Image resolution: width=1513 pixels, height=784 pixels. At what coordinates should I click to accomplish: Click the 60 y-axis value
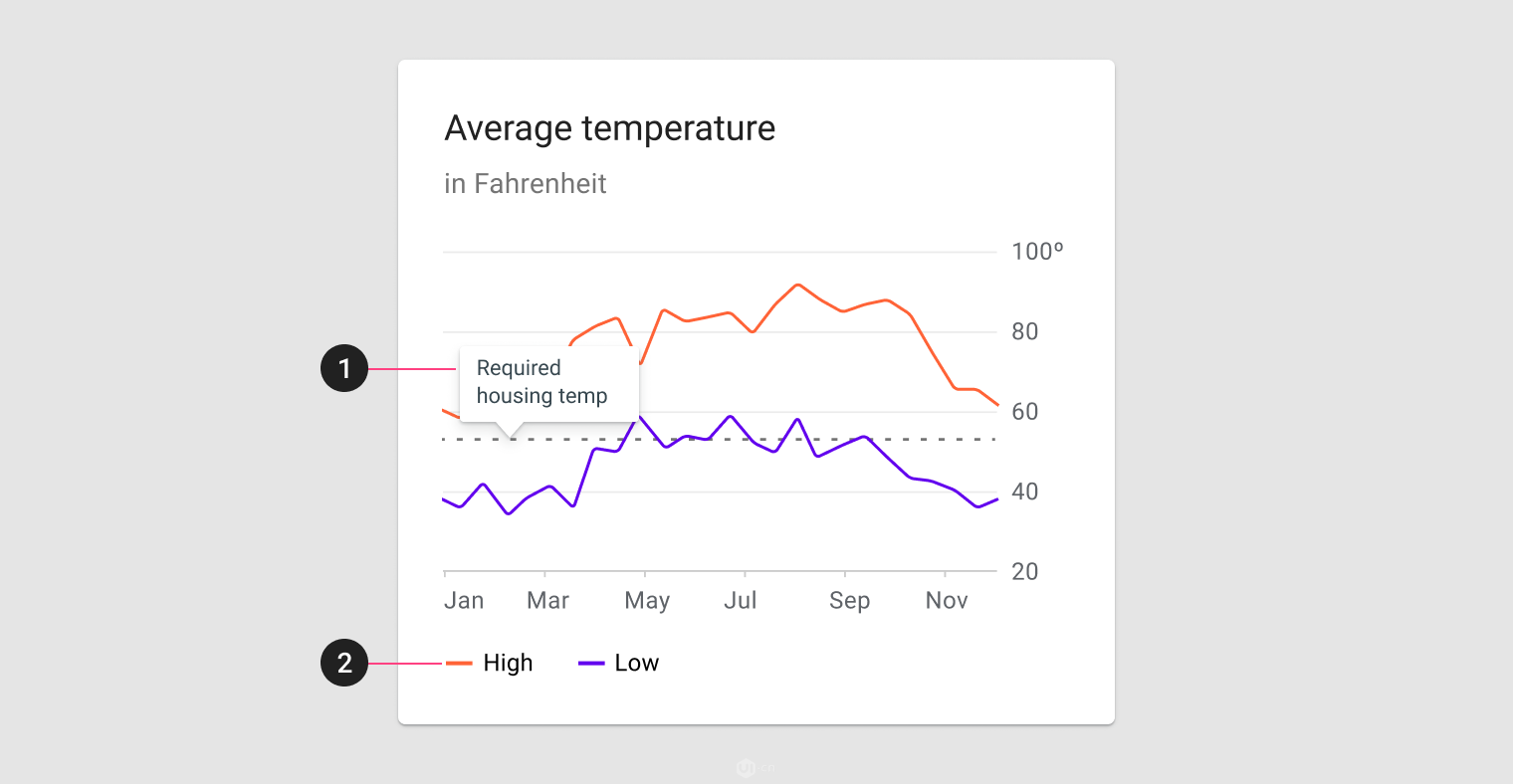1025,412
